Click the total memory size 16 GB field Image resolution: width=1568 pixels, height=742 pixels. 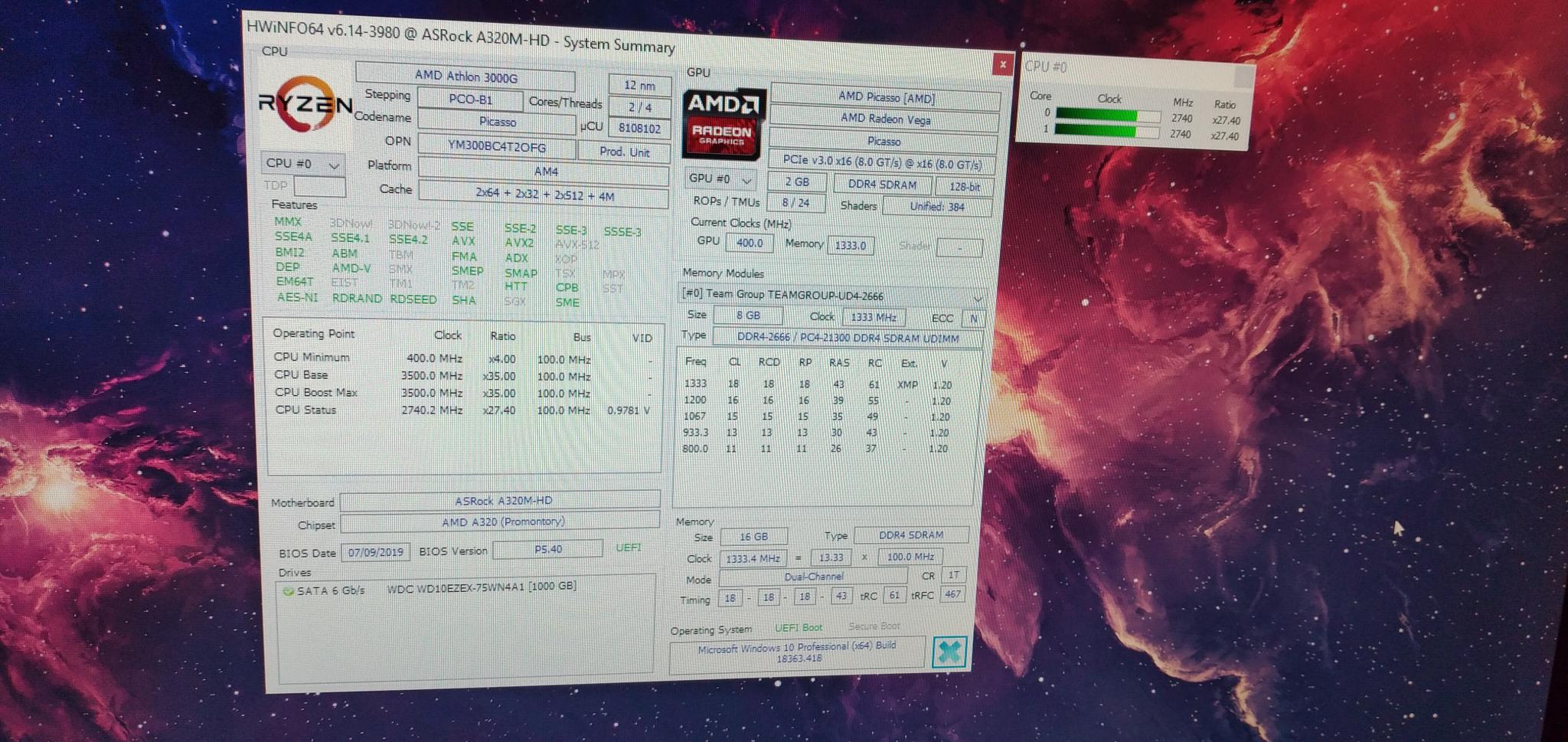tap(753, 537)
